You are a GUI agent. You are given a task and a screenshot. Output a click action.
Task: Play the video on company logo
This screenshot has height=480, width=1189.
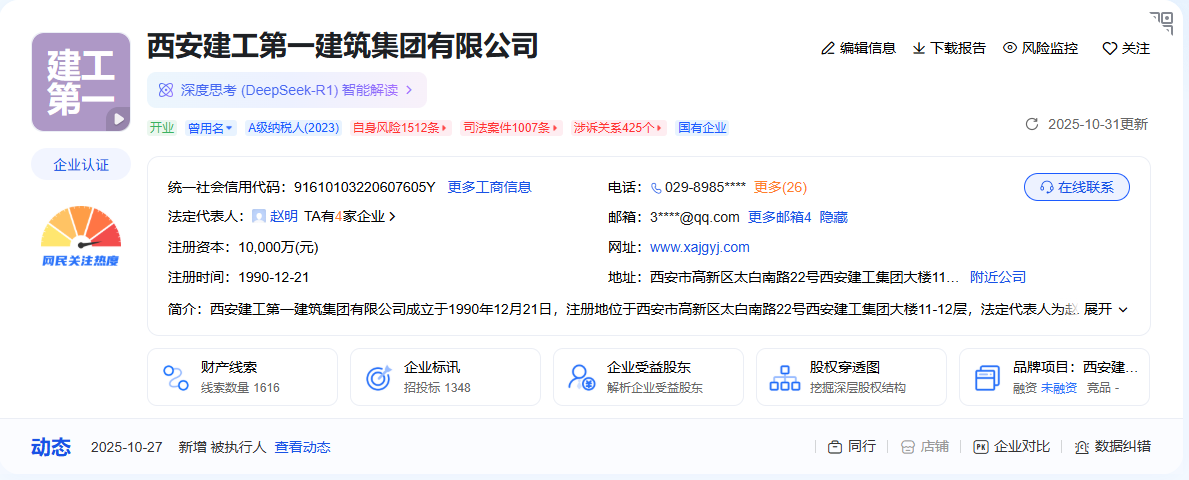pos(118,118)
